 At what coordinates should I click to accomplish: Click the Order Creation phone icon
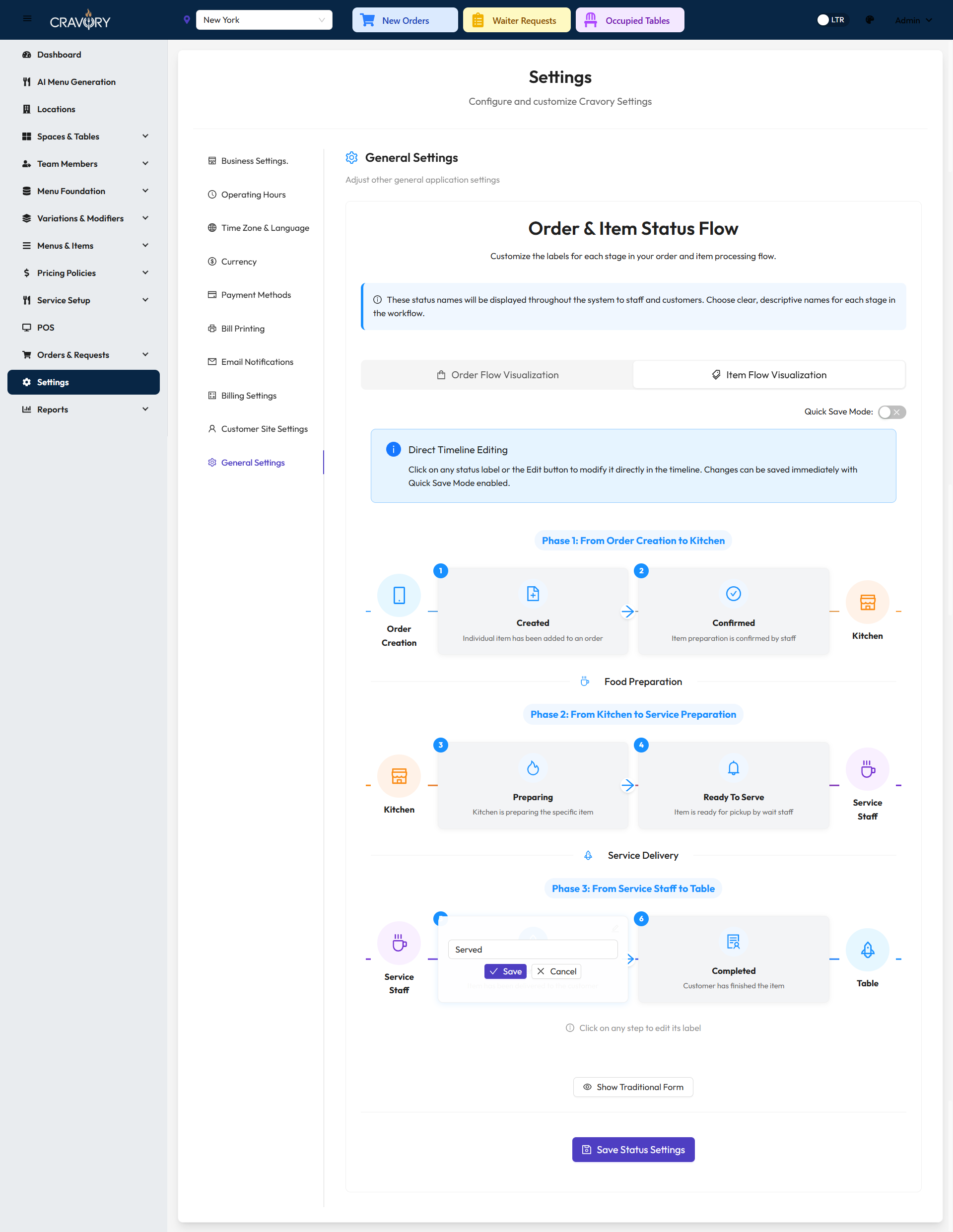pyautogui.click(x=399, y=595)
